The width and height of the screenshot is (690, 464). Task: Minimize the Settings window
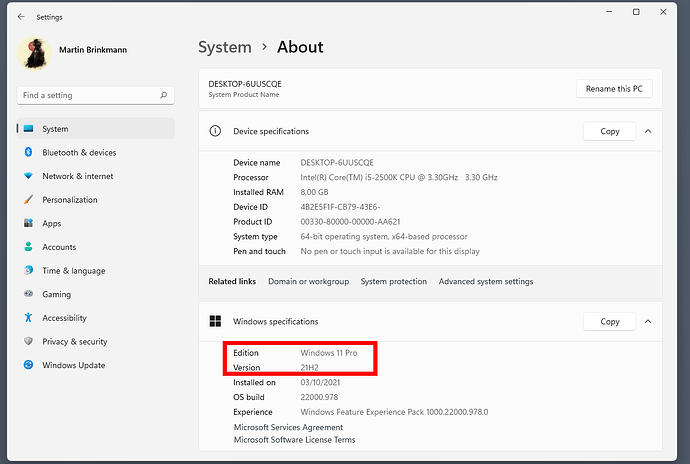point(609,12)
